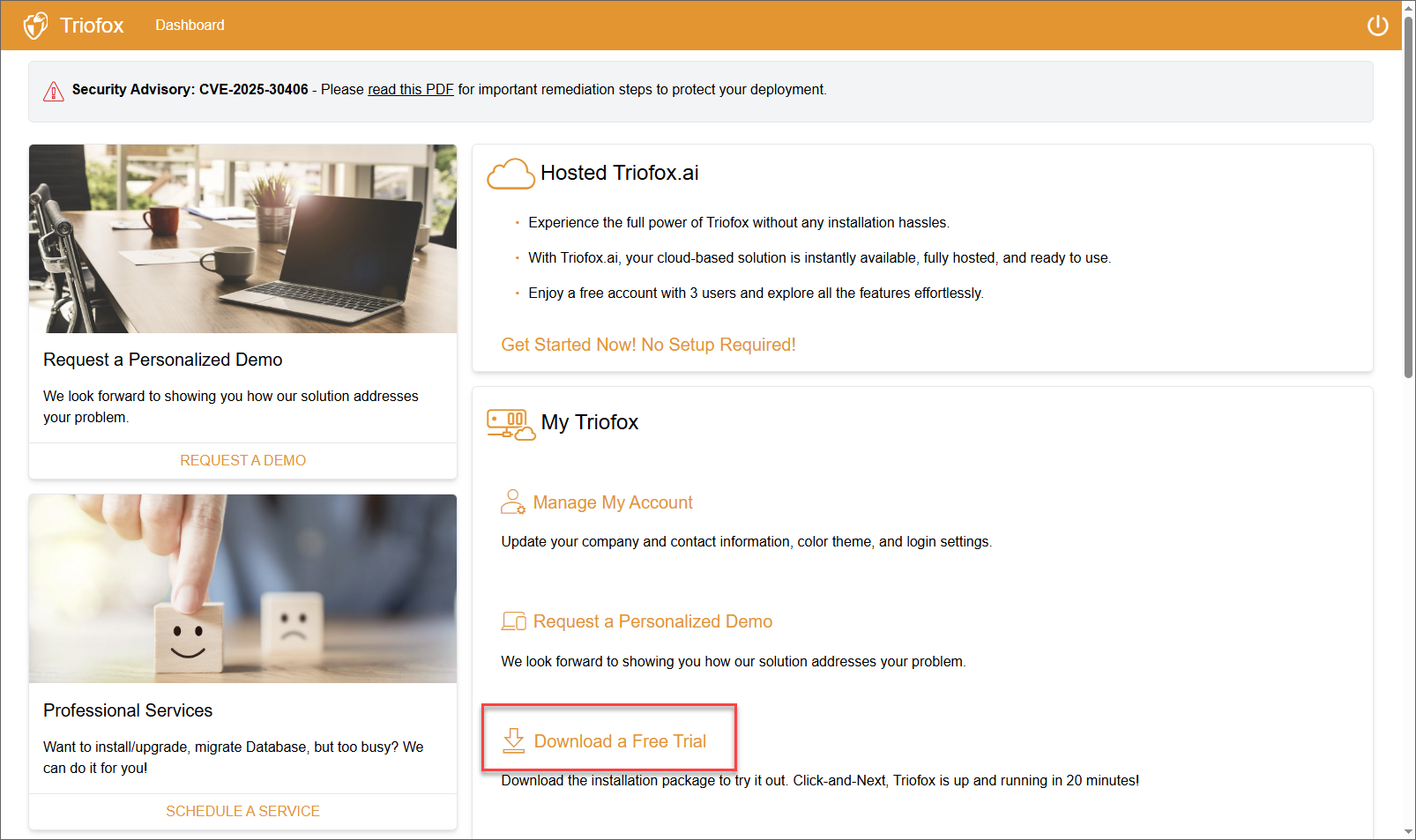Click the Download a Free Trial link
The width and height of the screenshot is (1416, 840).
620,741
